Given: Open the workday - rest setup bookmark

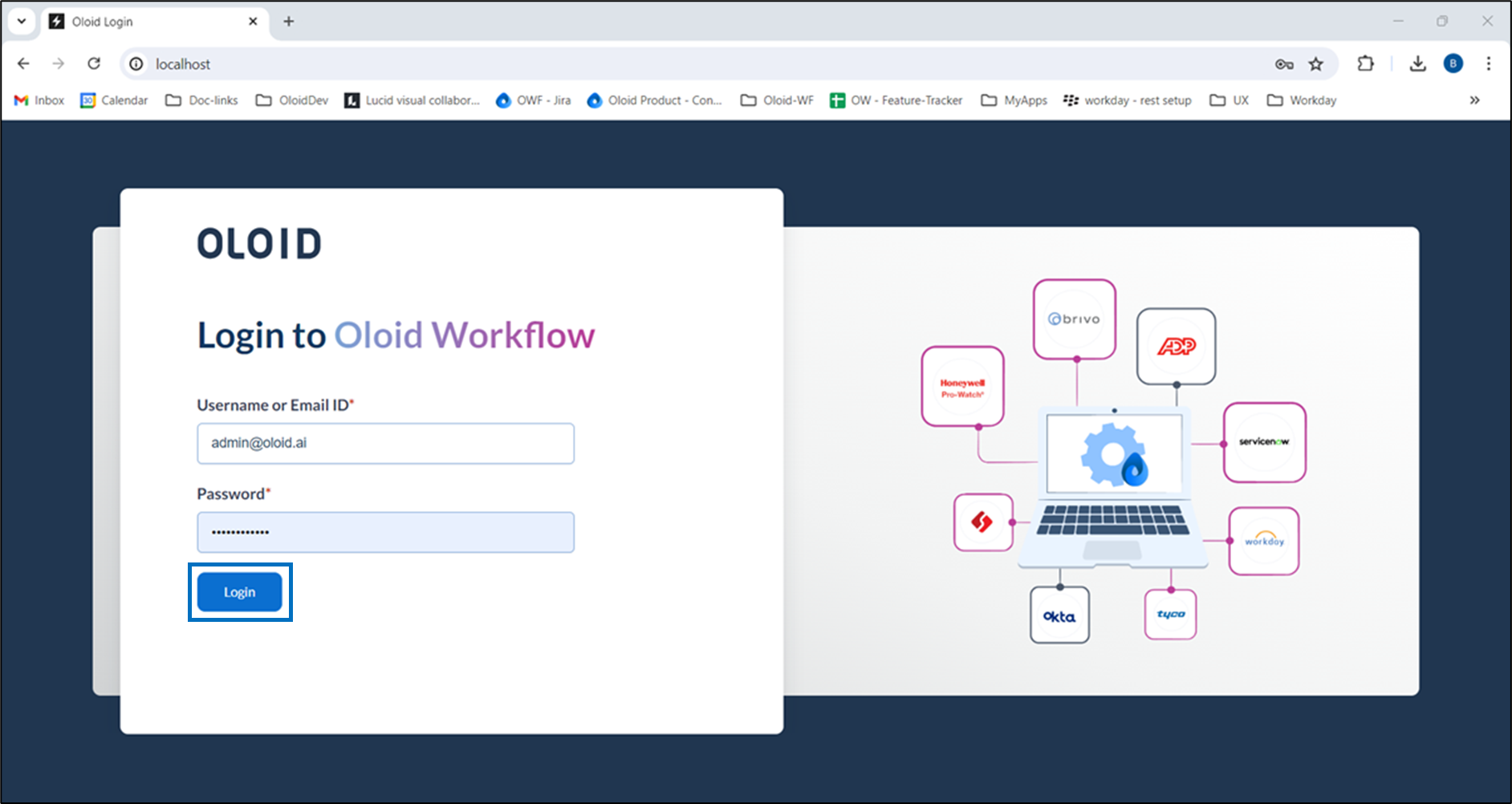Looking at the screenshot, I should (x=1128, y=100).
